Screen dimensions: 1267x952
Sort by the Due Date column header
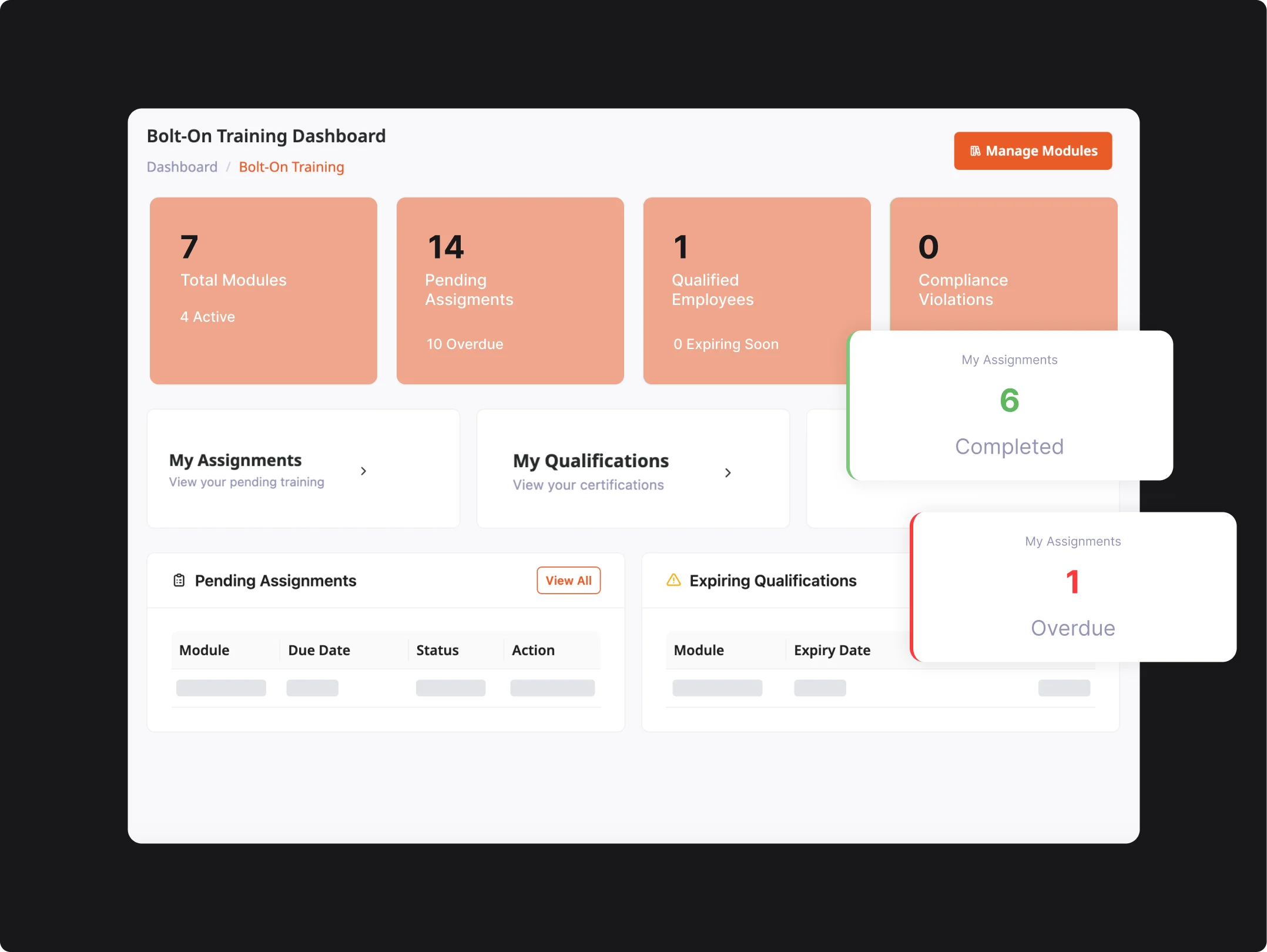319,650
